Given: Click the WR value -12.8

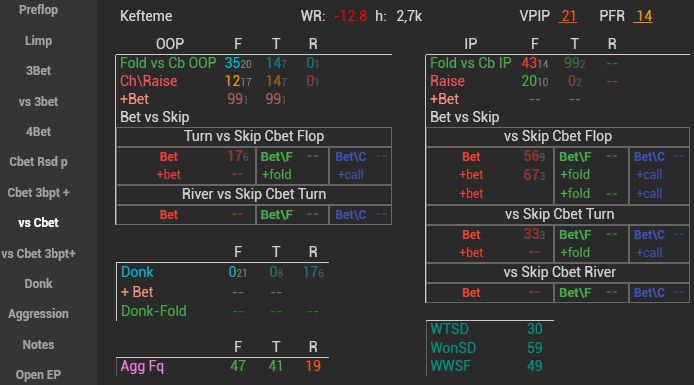Looking at the screenshot, I should [350, 16].
